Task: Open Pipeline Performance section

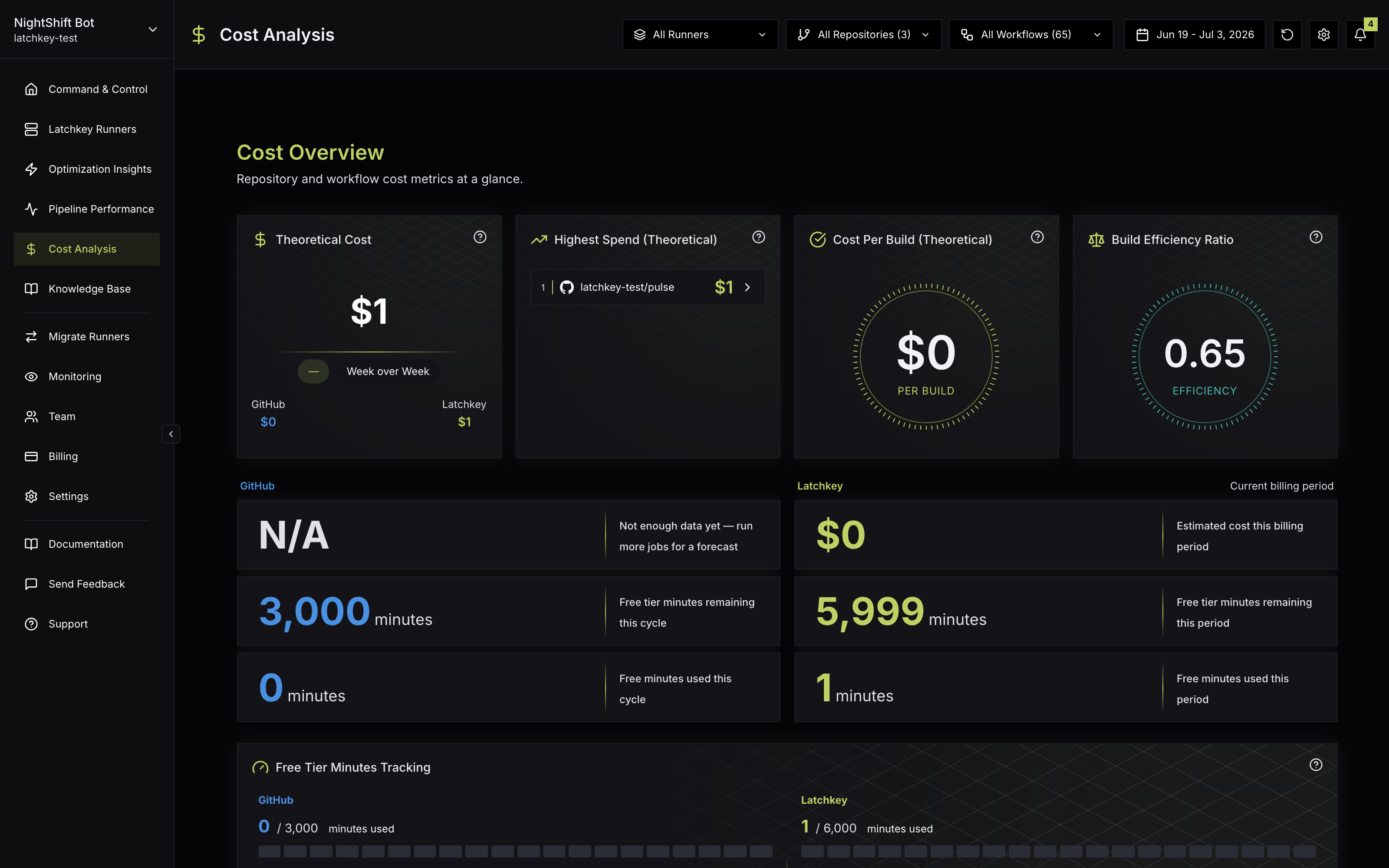Action: [87, 209]
